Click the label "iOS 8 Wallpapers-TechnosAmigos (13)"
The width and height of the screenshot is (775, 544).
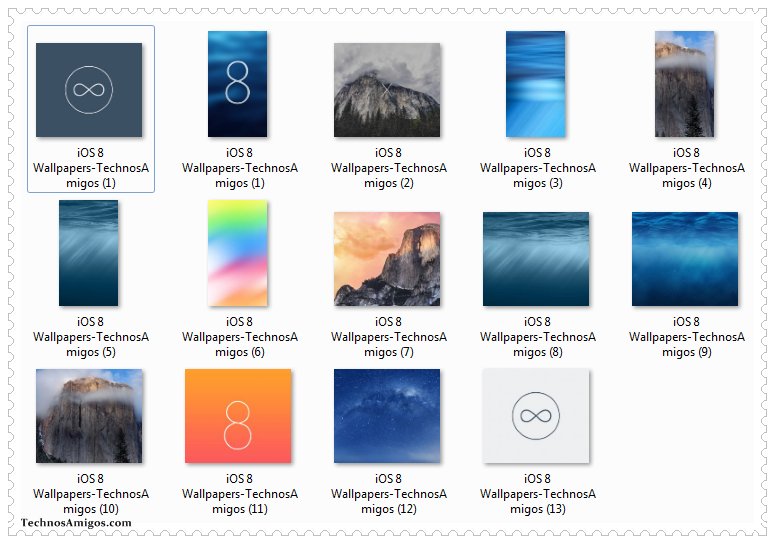[538, 494]
